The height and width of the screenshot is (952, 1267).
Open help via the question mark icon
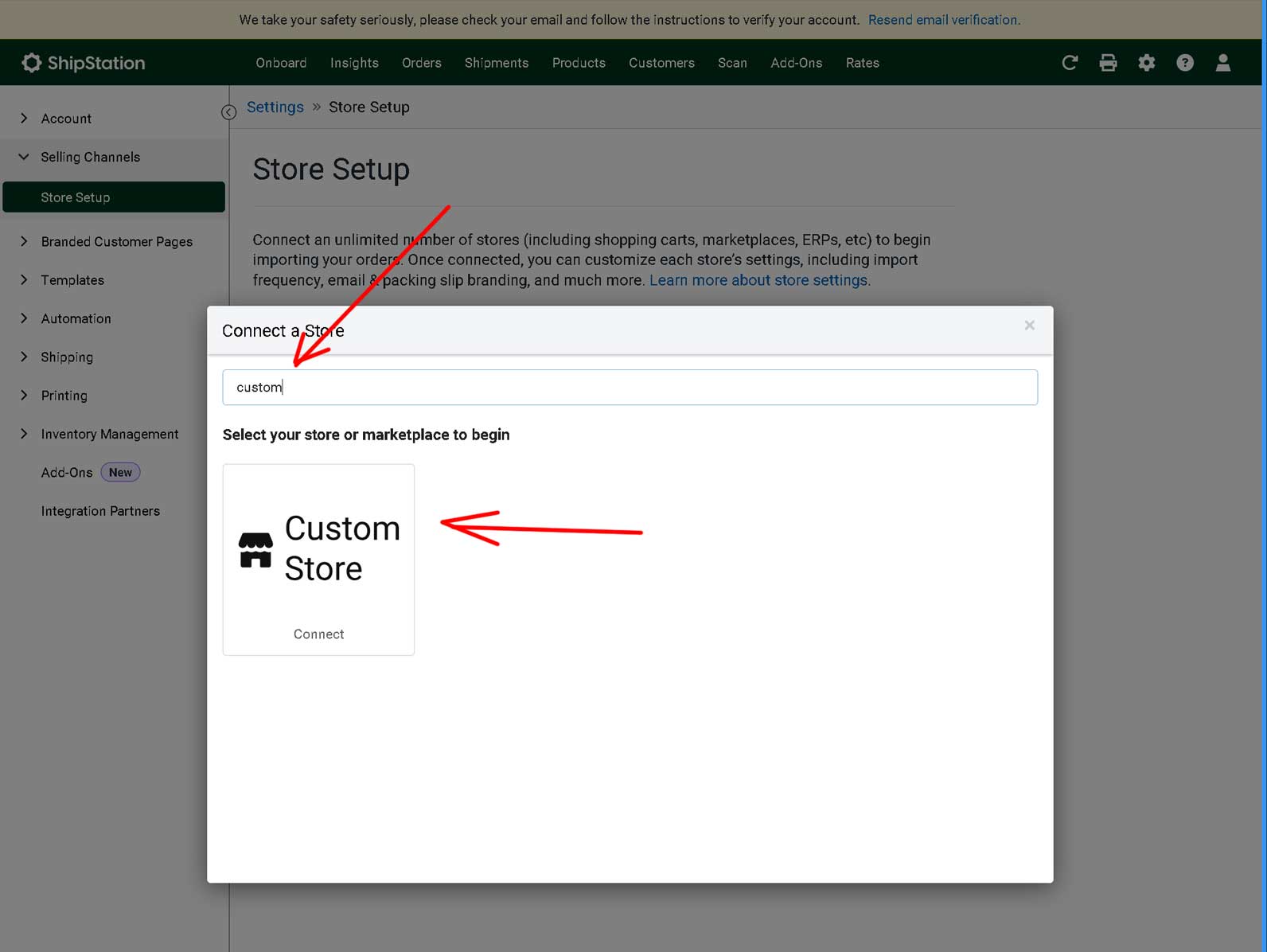pos(1185,63)
